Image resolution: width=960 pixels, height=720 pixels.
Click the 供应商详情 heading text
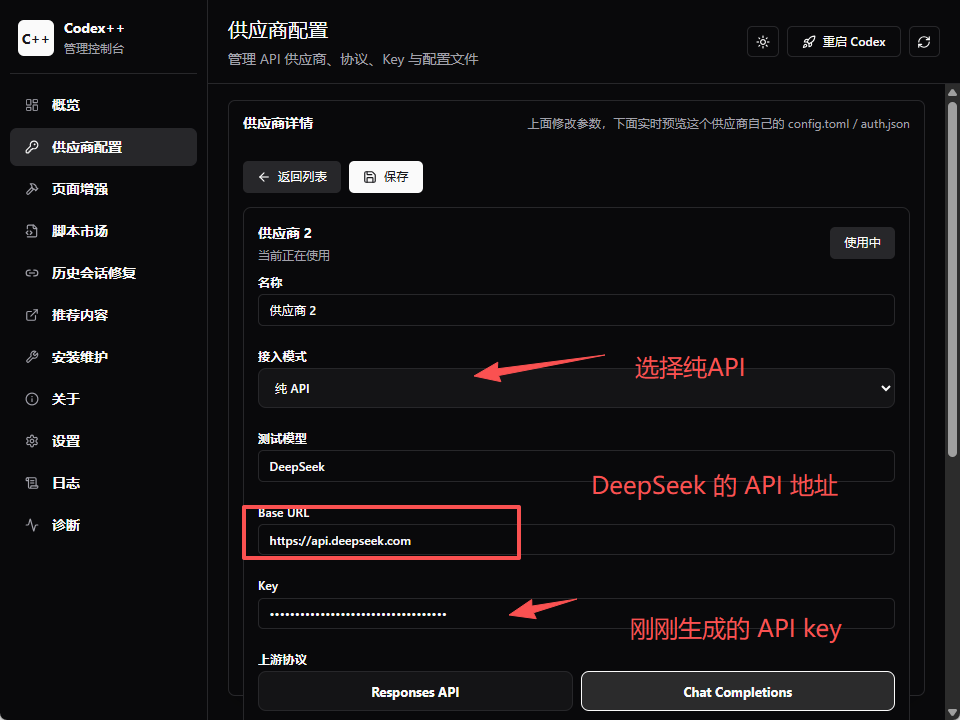(x=278, y=123)
